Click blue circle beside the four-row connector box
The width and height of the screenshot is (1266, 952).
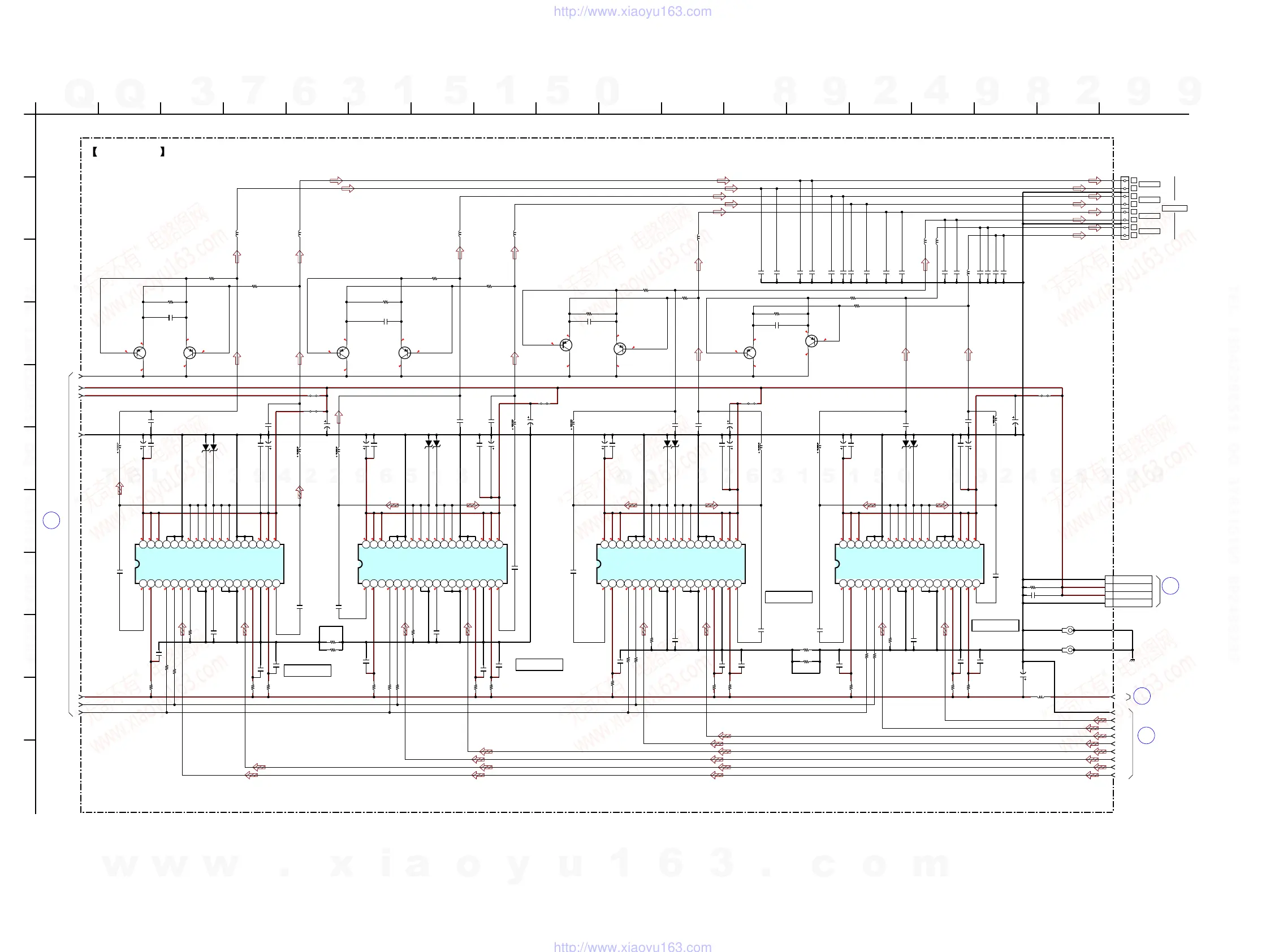point(1170,586)
